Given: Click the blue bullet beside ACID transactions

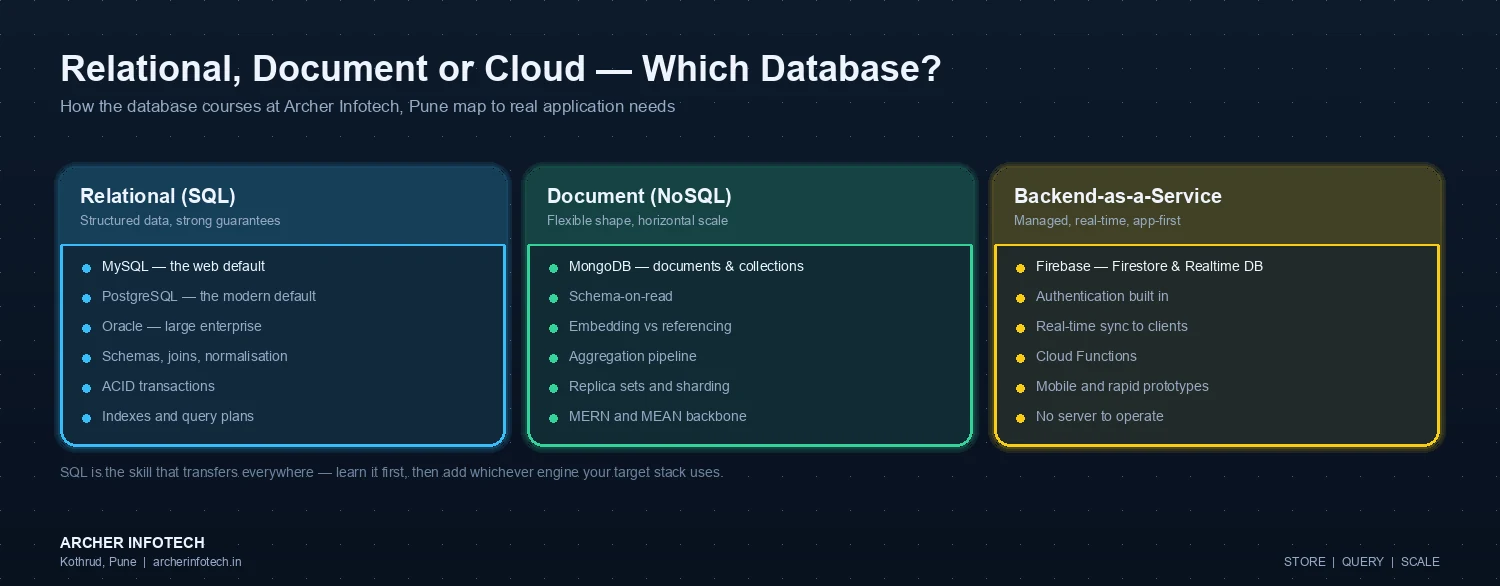Looking at the screenshot, I should (x=86, y=388).
